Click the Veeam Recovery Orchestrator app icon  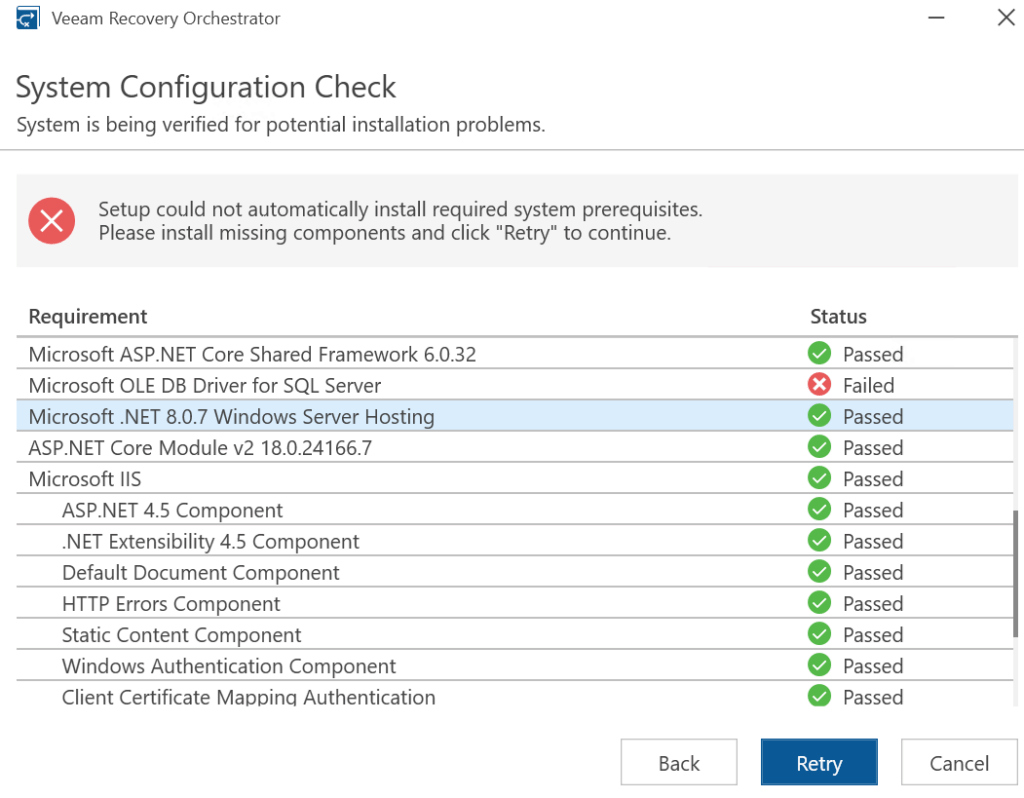click(x=27, y=18)
